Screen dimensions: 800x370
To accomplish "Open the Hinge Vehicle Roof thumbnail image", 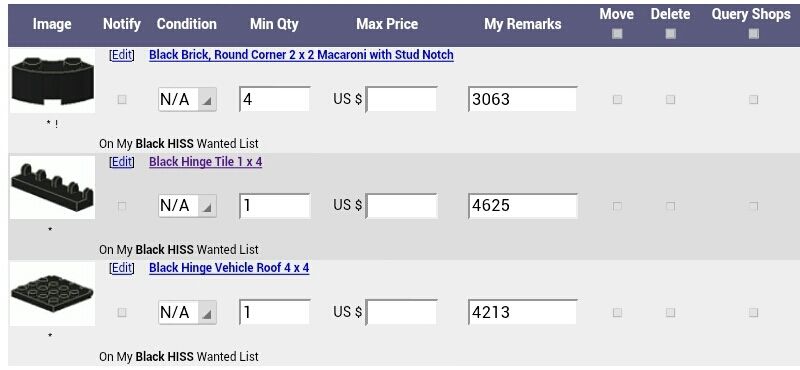I will (52, 294).
